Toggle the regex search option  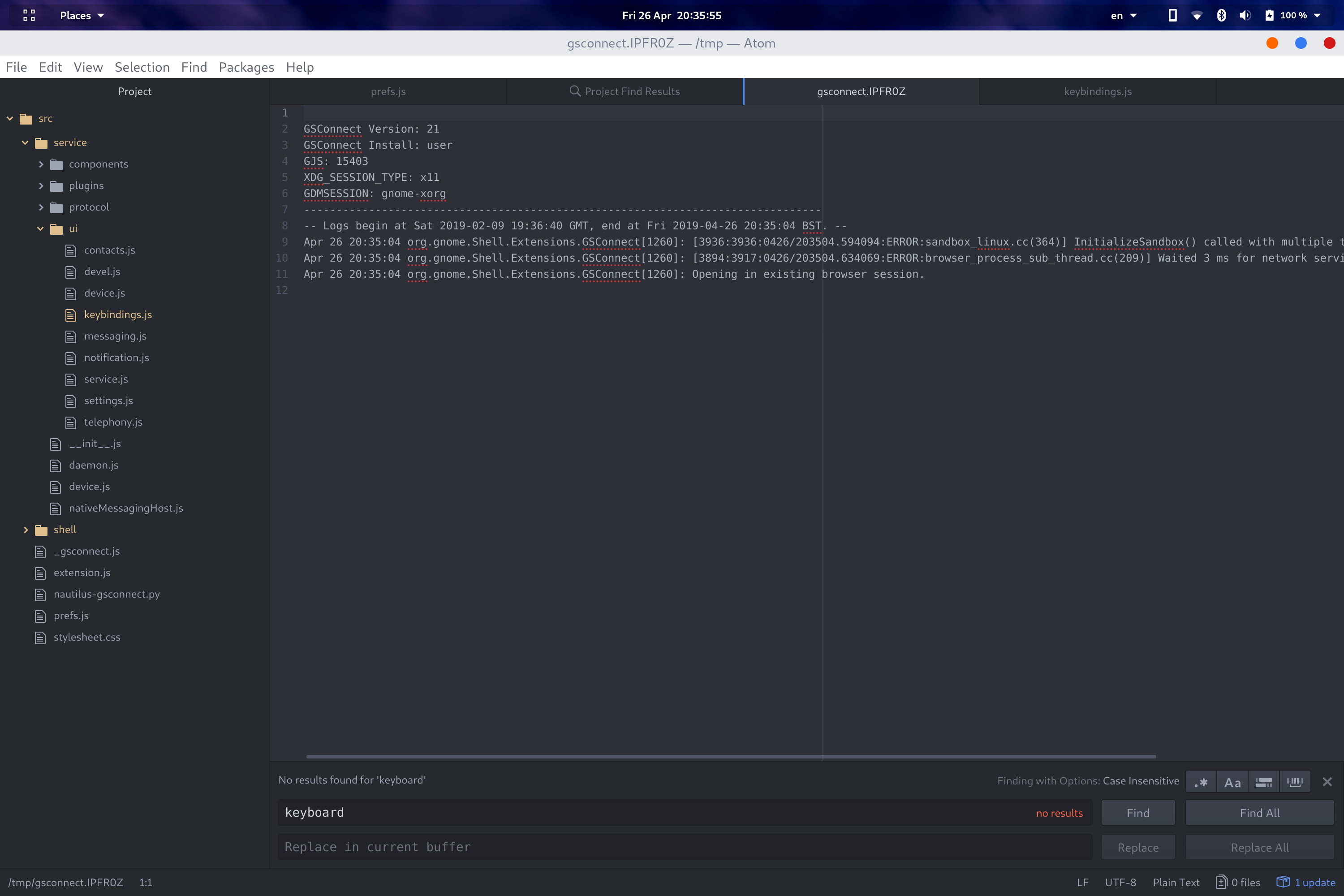coord(1201,782)
